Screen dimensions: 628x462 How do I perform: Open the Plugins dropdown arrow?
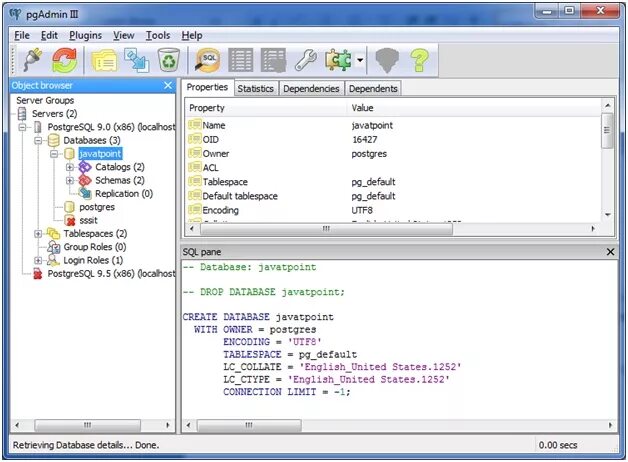360,60
